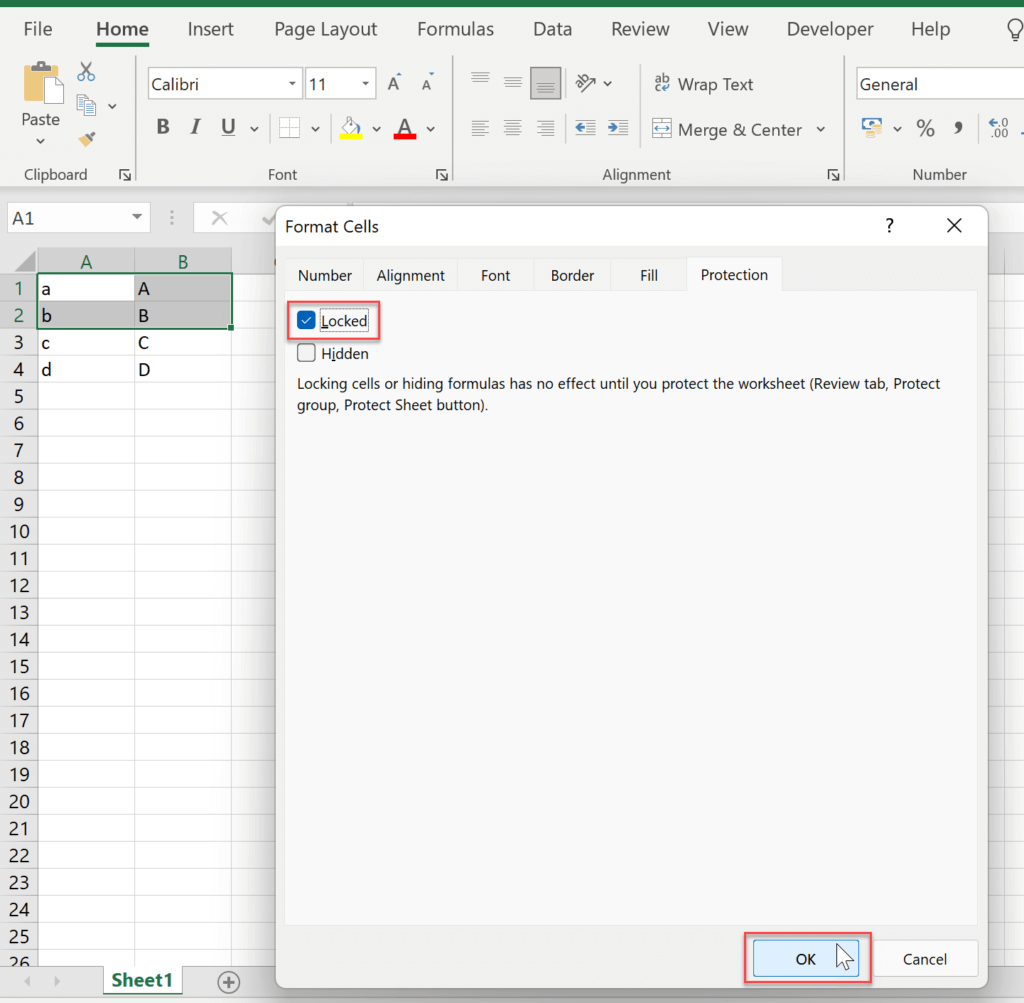Viewport: 1024px width, 1003px height.
Task: Open font color dropdown arrow
Action: [431, 129]
